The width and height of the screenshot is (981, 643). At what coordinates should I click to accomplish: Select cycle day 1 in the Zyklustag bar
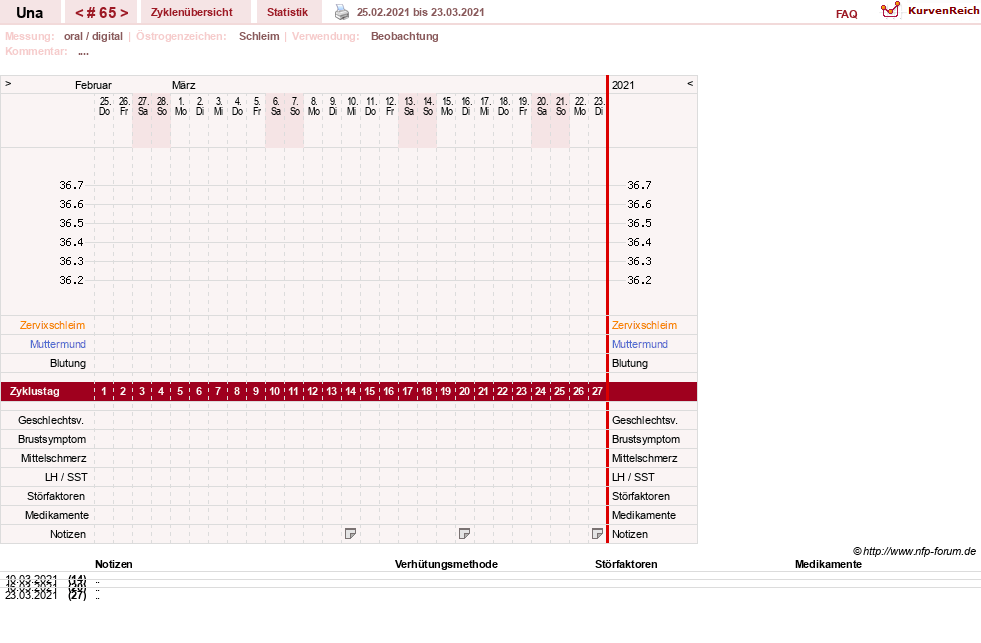pos(104,391)
